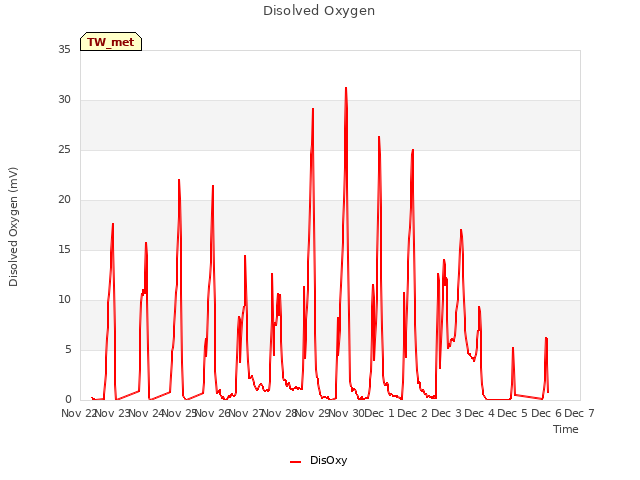640x480 pixels.
Task: Click the y-axis tick label 0
Action: [68, 400]
